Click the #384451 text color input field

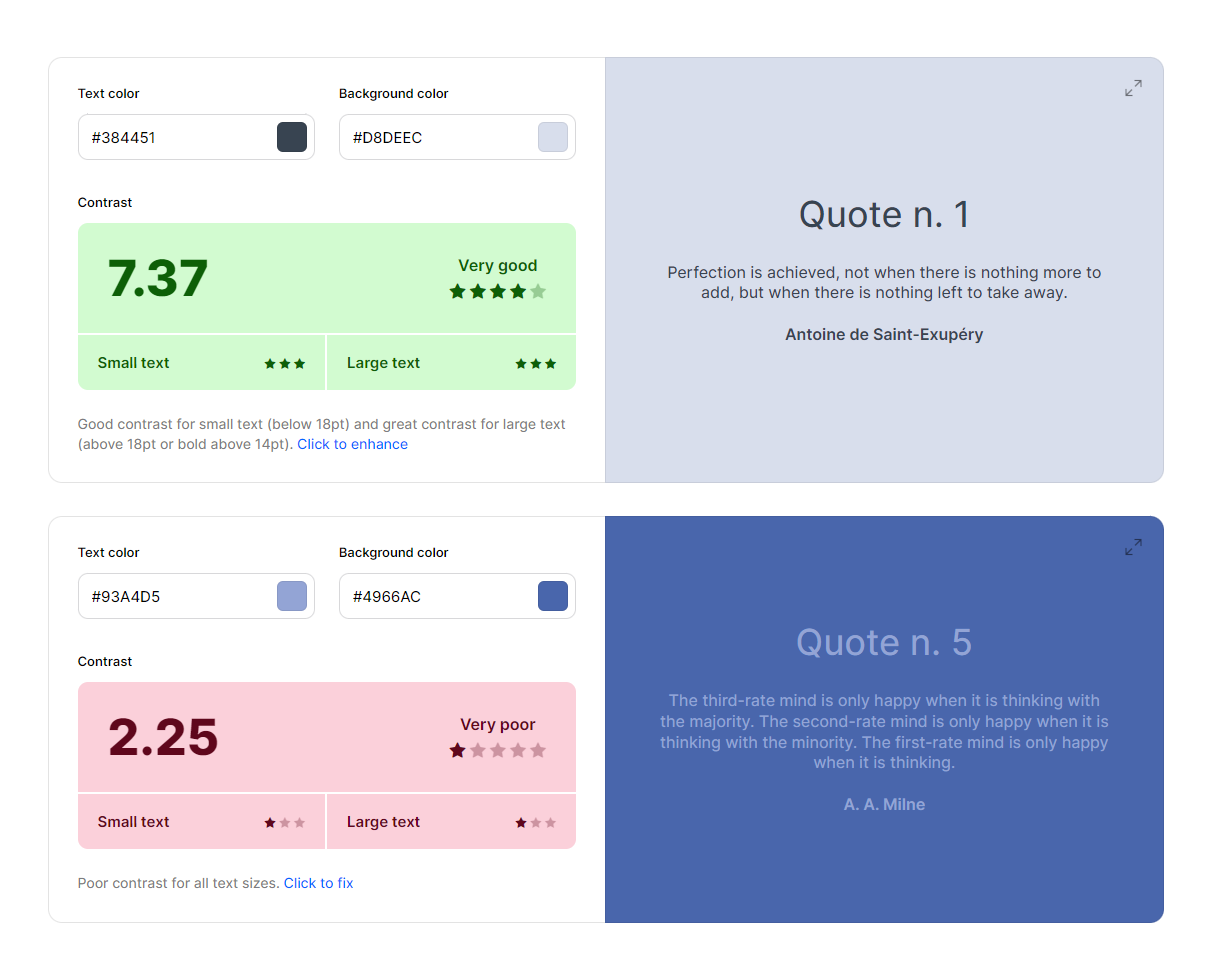(196, 137)
